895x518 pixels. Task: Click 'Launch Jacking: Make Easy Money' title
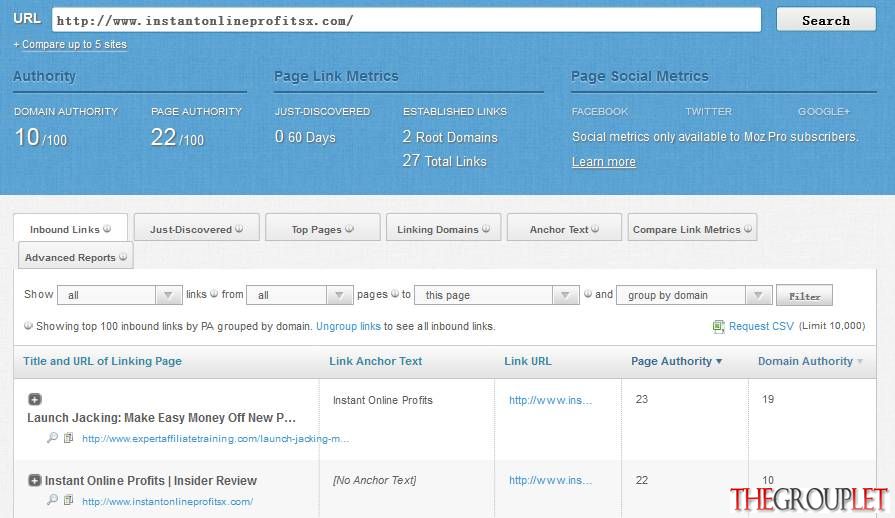(161, 418)
